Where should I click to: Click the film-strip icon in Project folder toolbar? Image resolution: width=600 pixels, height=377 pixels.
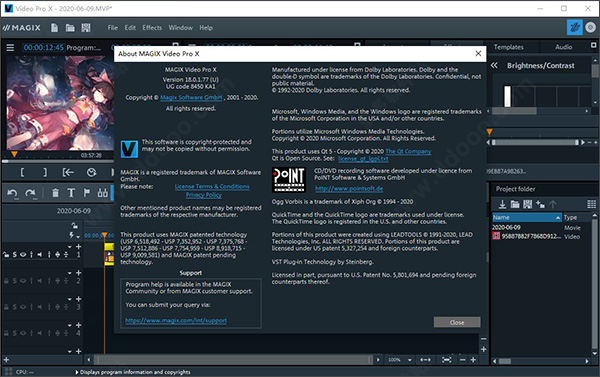pyautogui.click(x=528, y=204)
